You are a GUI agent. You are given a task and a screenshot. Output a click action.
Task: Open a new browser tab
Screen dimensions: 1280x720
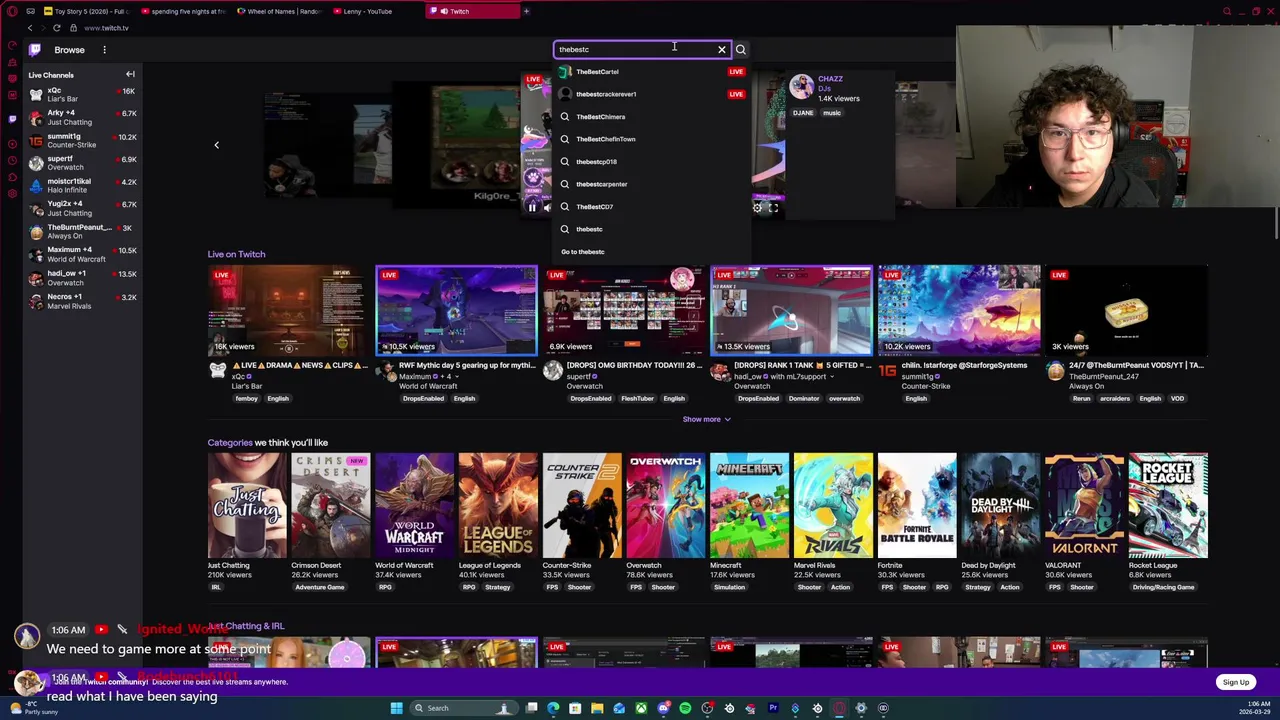pos(526,11)
